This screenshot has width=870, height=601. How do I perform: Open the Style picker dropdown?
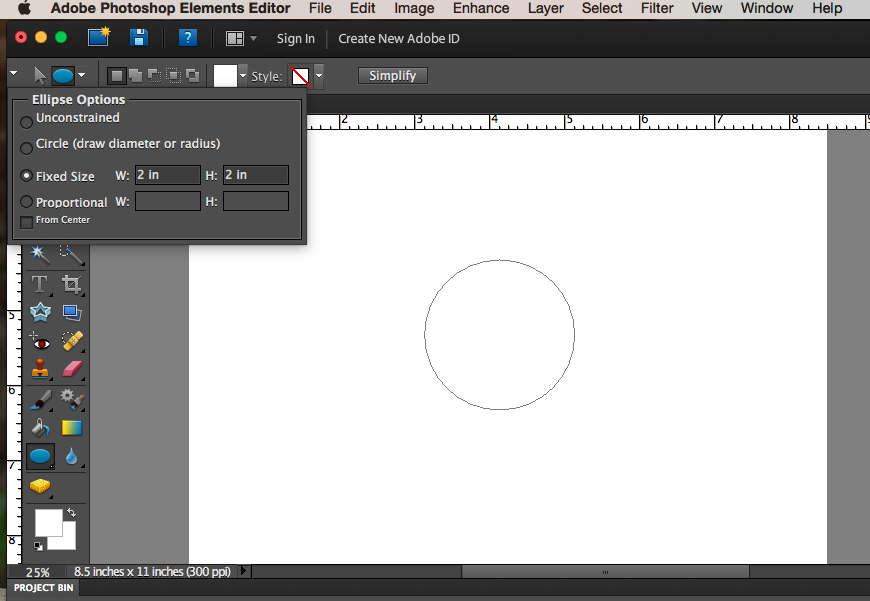[318, 74]
